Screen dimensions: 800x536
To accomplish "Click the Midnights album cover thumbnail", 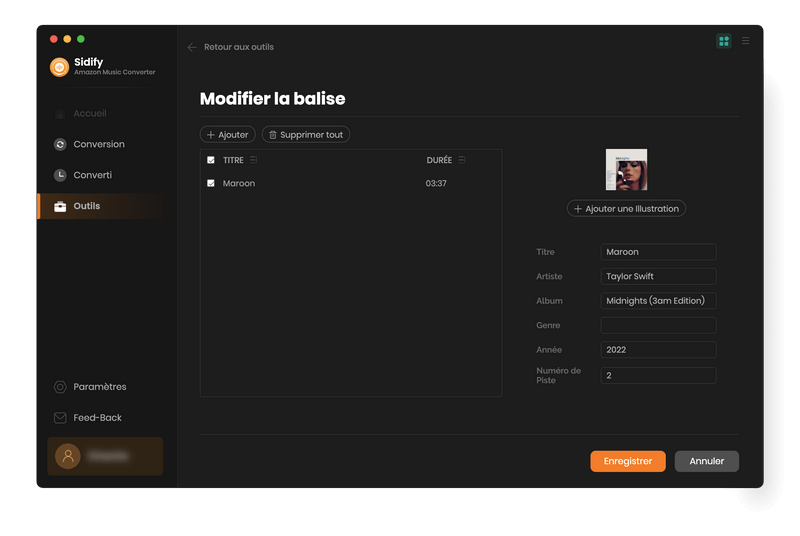I will pos(626,170).
